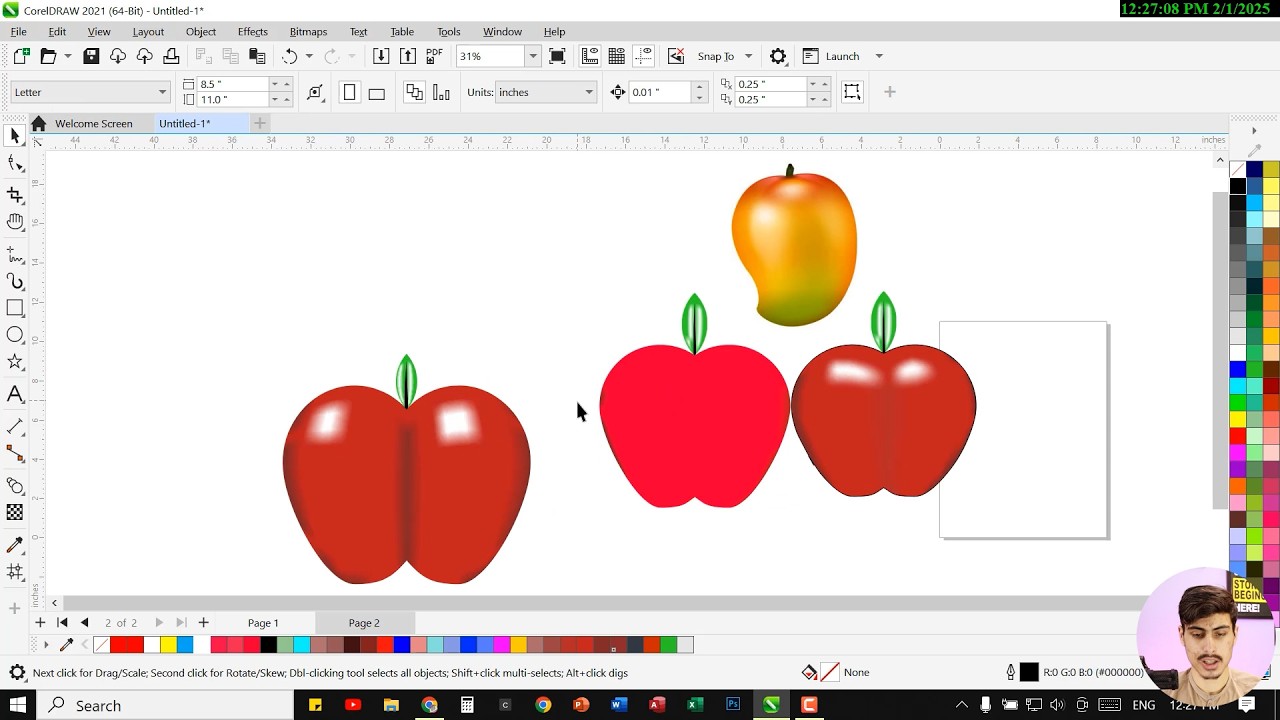Pick red swatch in document palette
Image resolution: width=1280 pixels, height=720 pixels.
coord(127,645)
